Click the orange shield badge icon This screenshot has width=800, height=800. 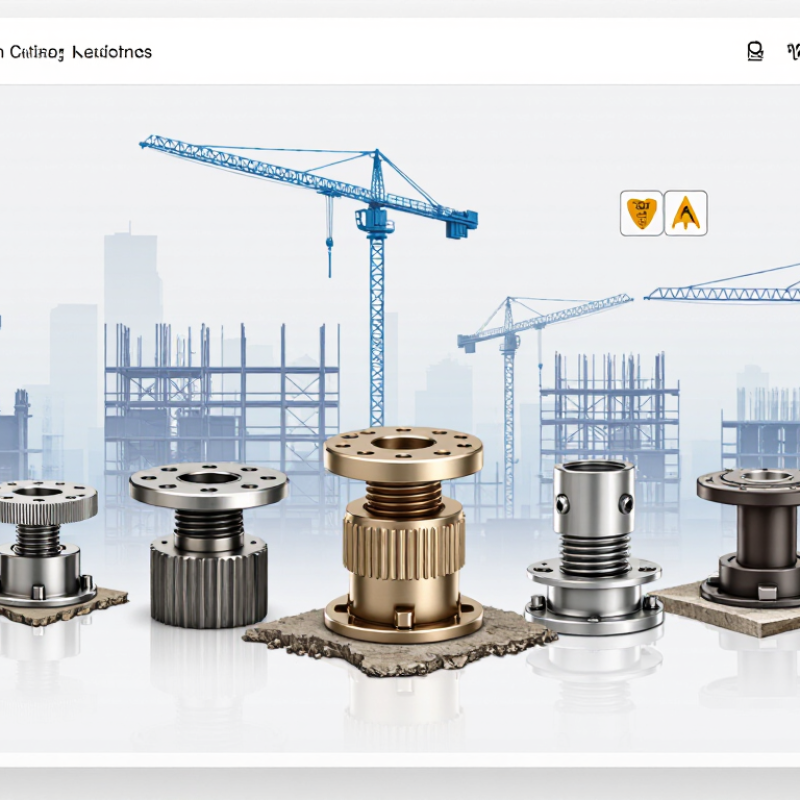pos(641,213)
